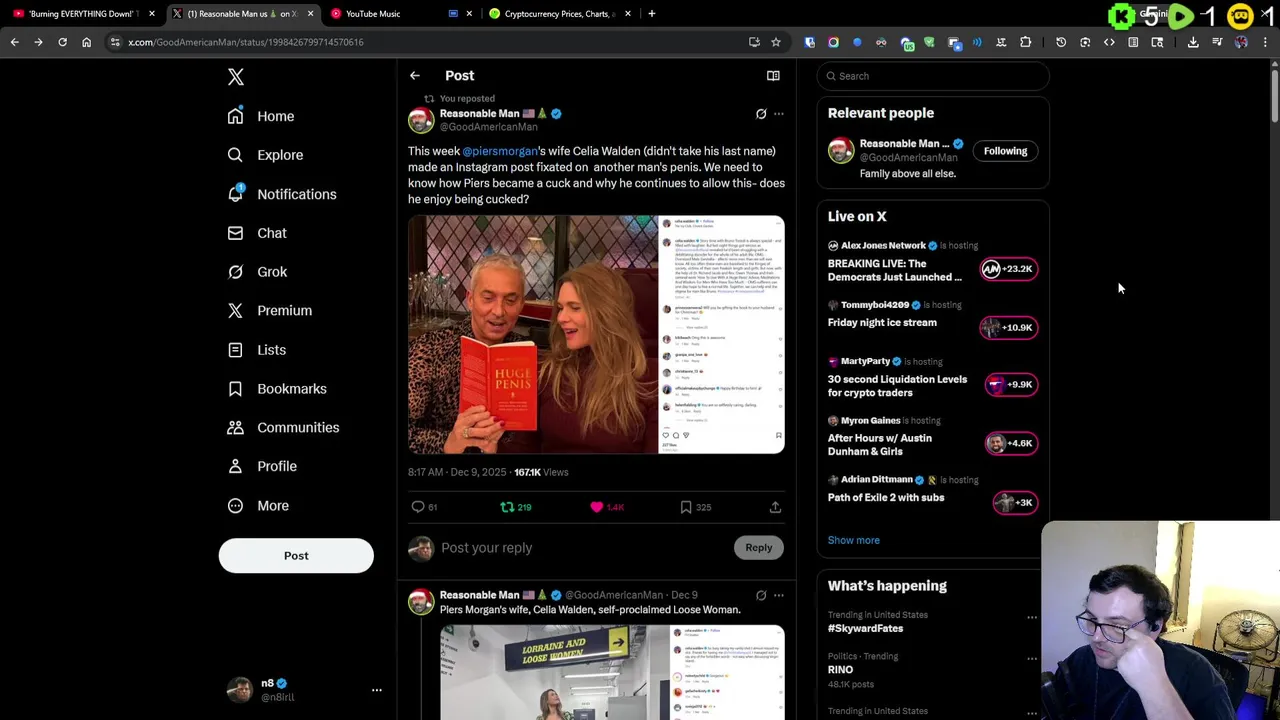1280x720 pixels.
Task: Open Notifications in sidebar
Action: click(282, 194)
